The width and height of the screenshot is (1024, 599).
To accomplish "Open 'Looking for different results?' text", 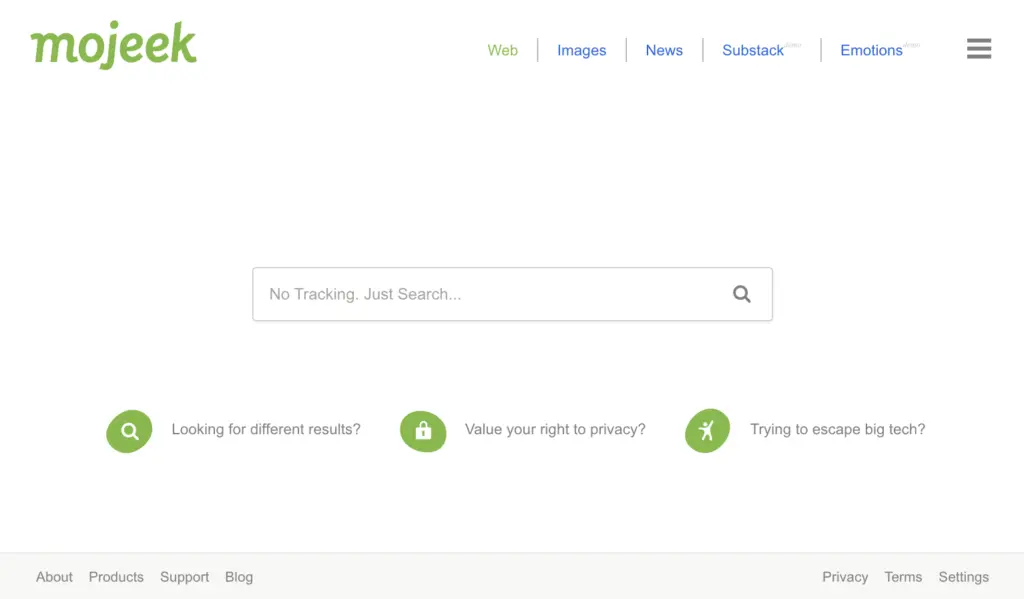I will (266, 429).
